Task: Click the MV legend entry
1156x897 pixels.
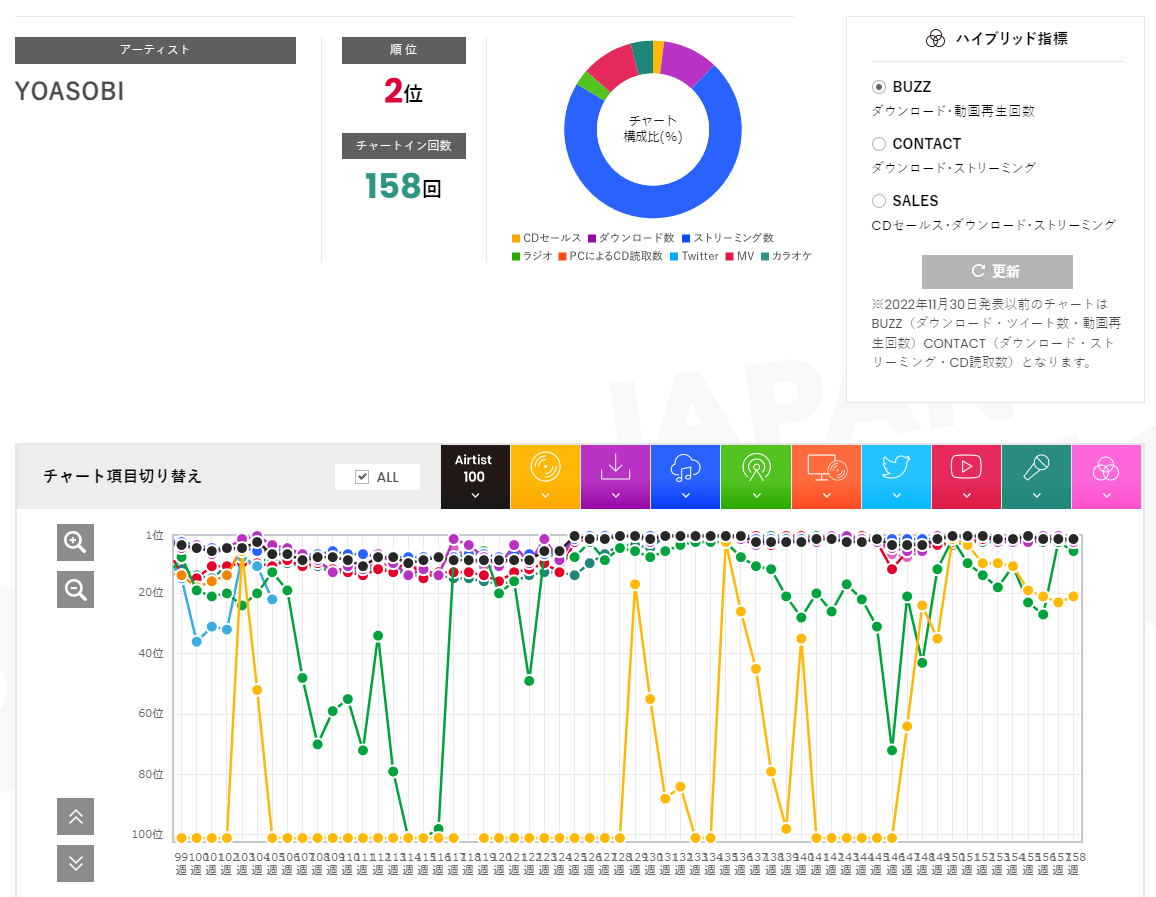Action: click(x=740, y=256)
